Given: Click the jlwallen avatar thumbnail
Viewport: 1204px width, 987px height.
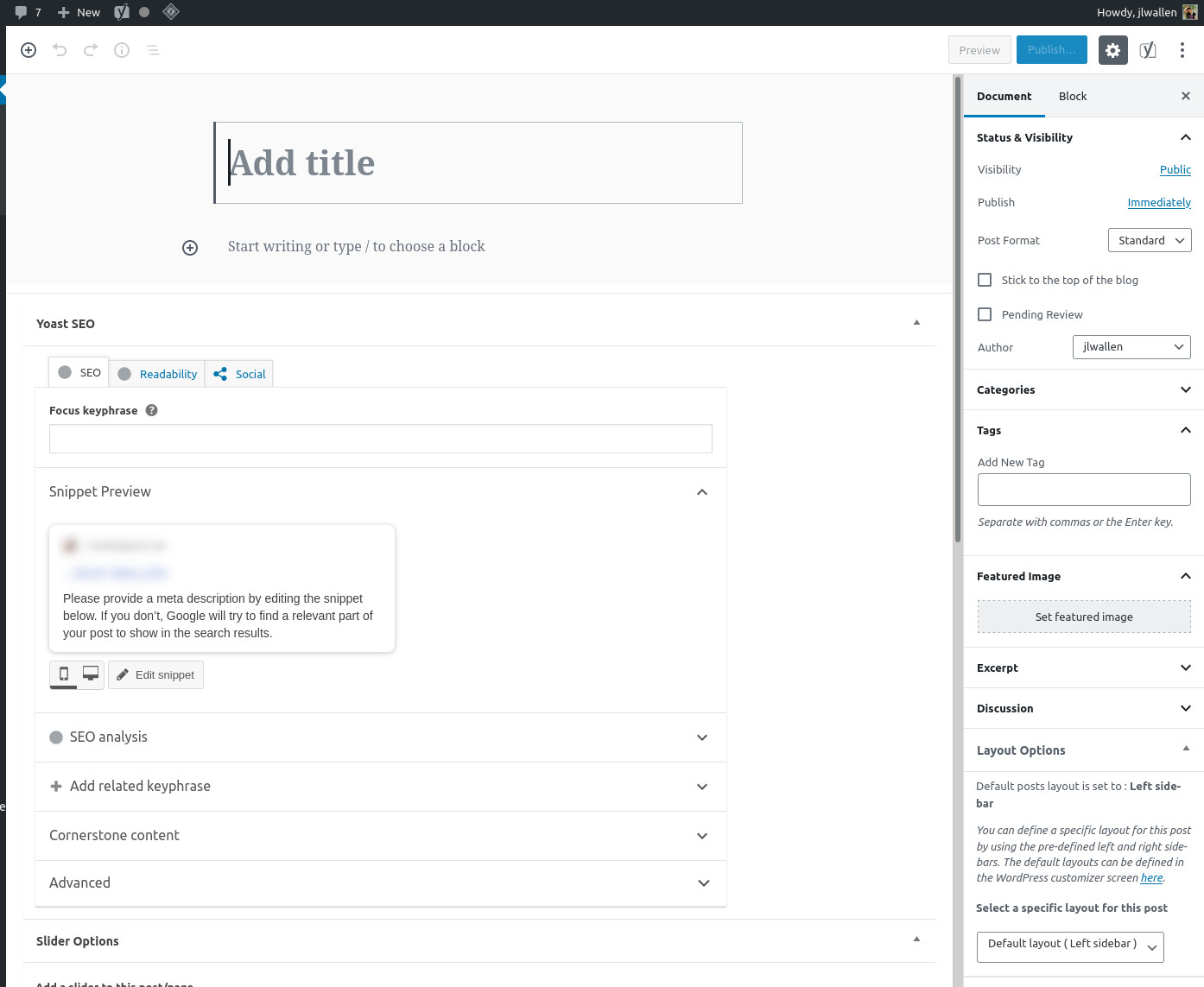Looking at the screenshot, I should (x=1190, y=12).
